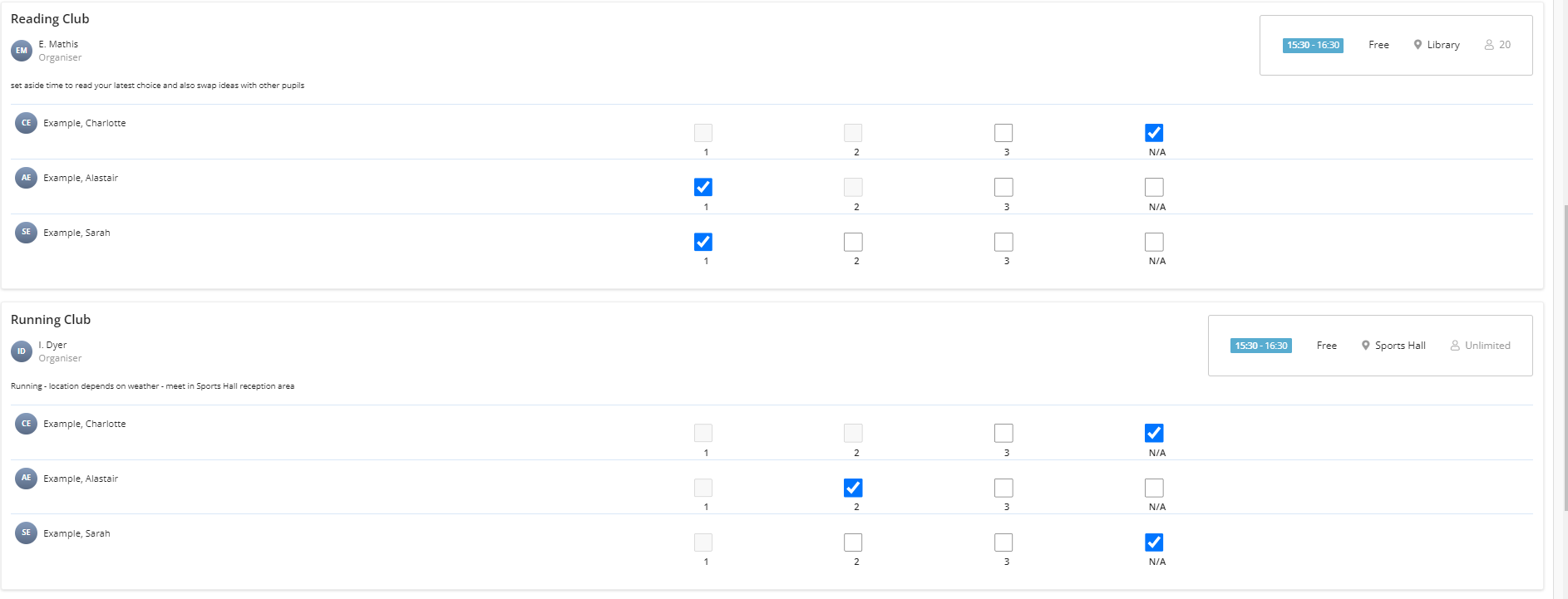Tick choice 3 for Charlotte in Running Club
Screen dimensions: 1568x599
point(1003,433)
